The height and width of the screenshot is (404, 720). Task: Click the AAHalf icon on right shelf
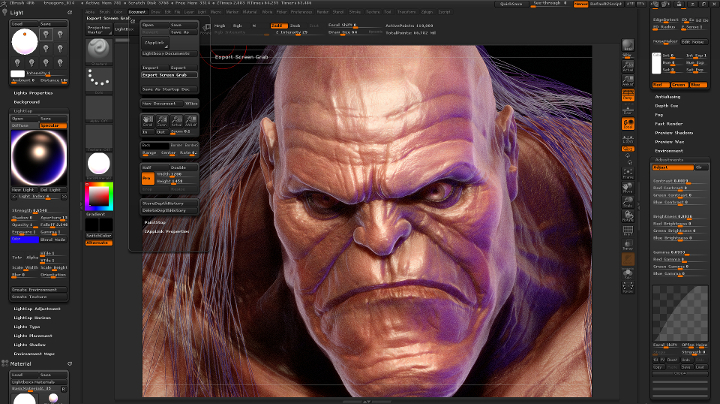[628, 81]
